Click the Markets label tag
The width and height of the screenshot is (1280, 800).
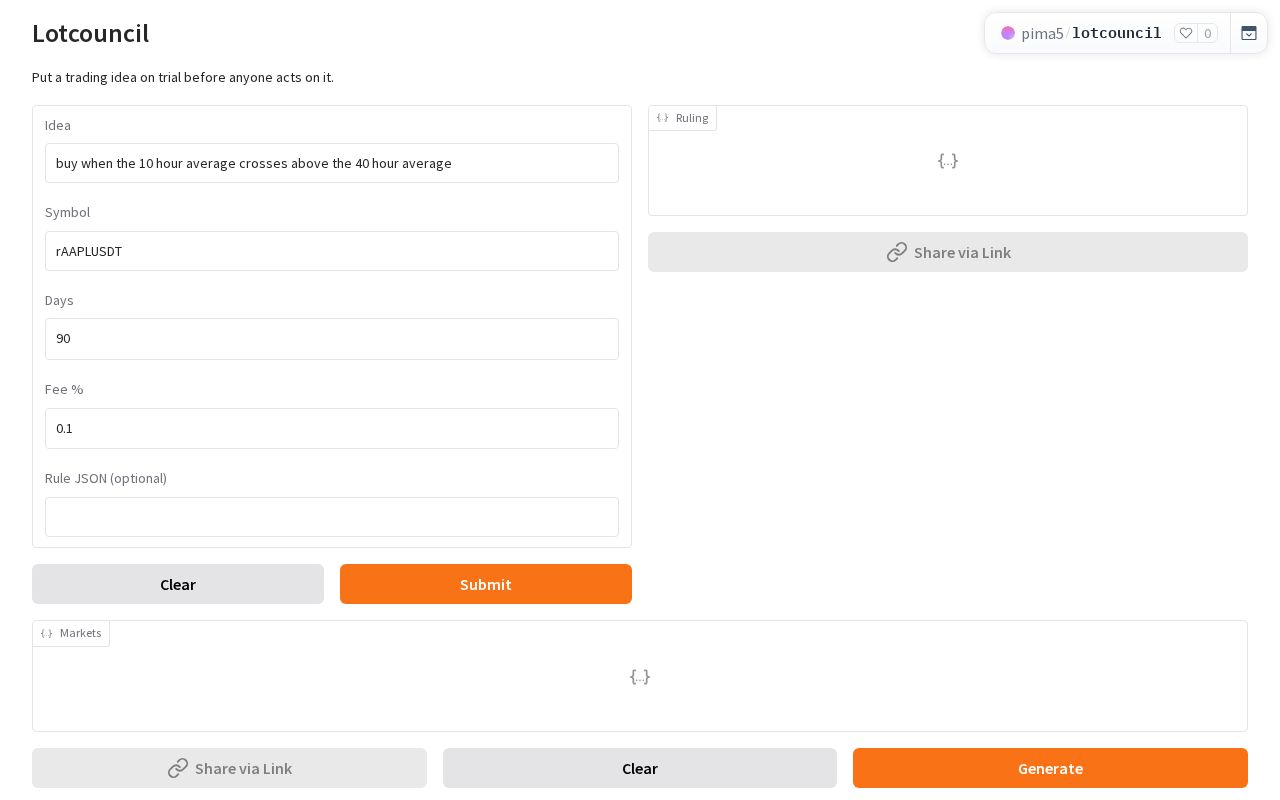click(71, 633)
